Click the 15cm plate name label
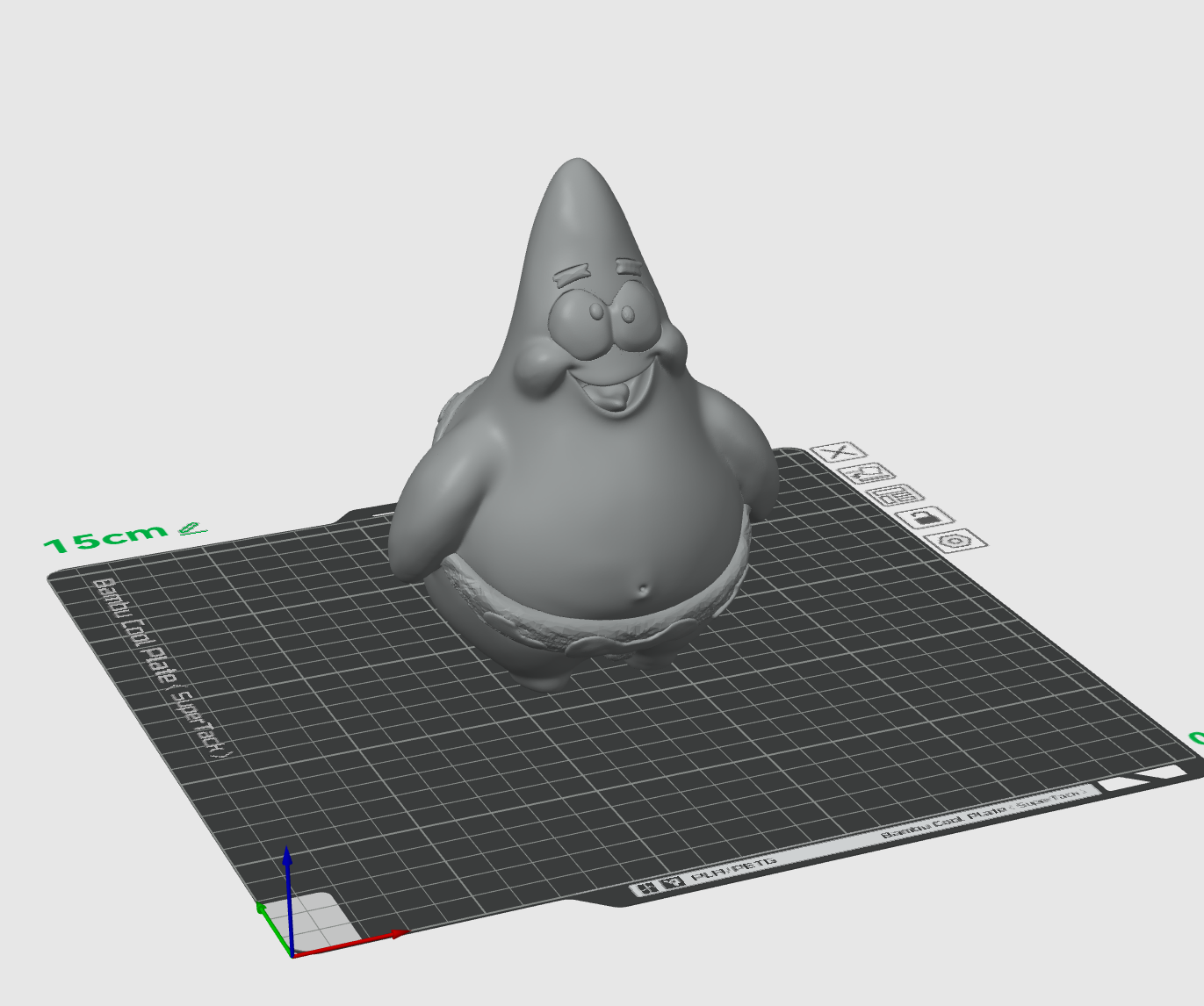This screenshot has height=1006, width=1204. [105, 538]
